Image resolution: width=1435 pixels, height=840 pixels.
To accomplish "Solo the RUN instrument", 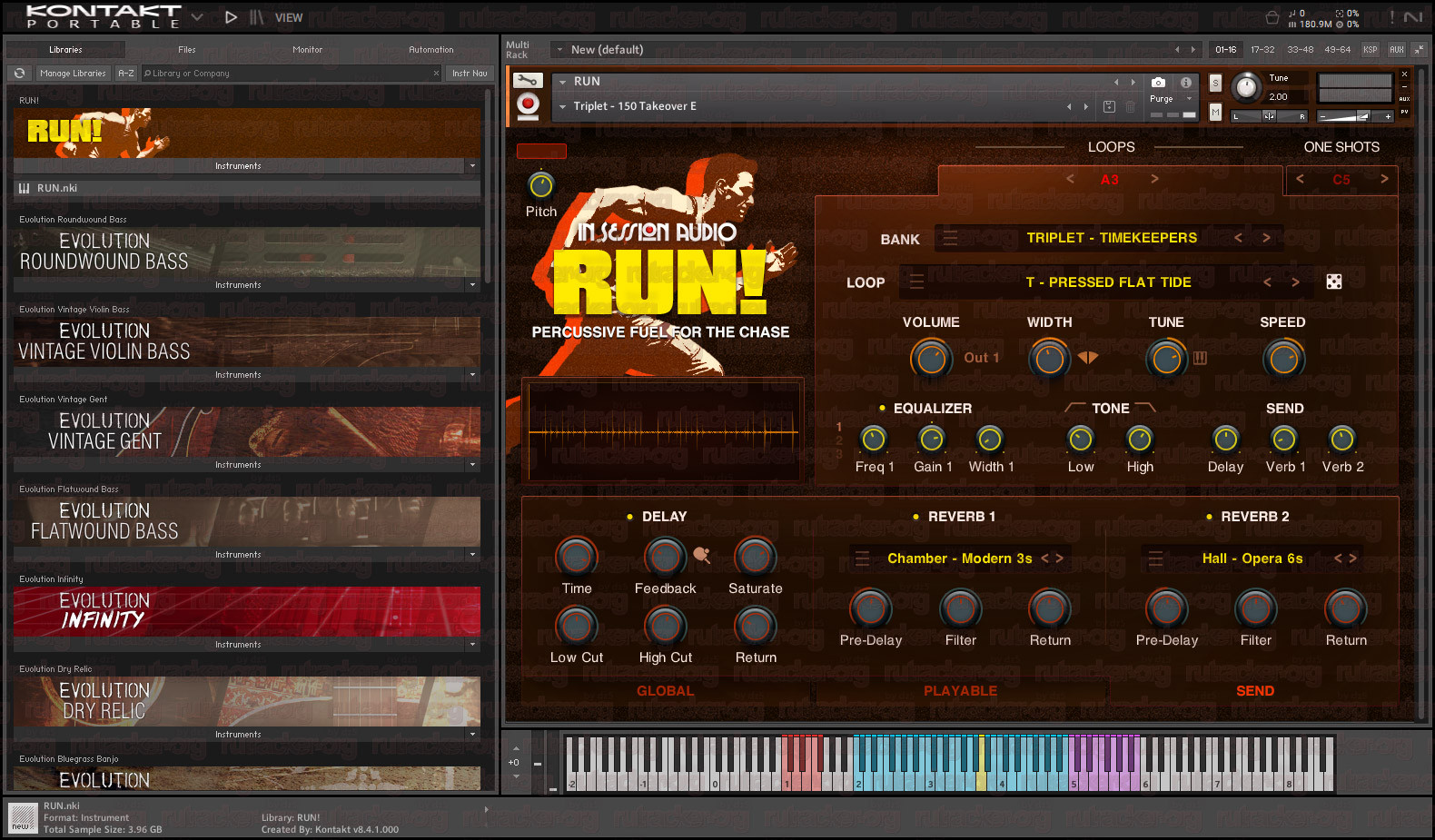I will tap(1215, 84).
